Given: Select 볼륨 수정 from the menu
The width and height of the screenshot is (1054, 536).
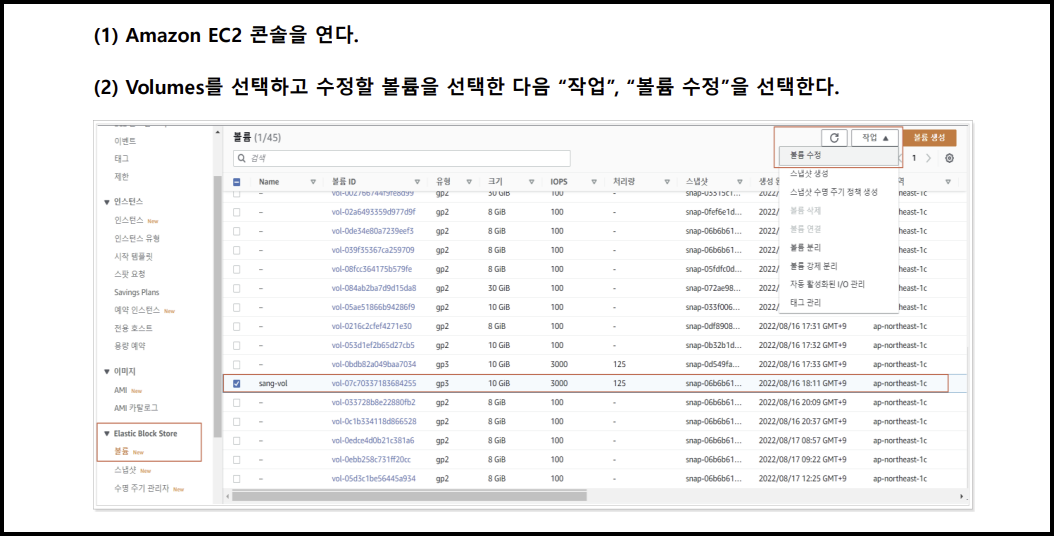Looking at the screenshot, I should [x=838, y=155].
